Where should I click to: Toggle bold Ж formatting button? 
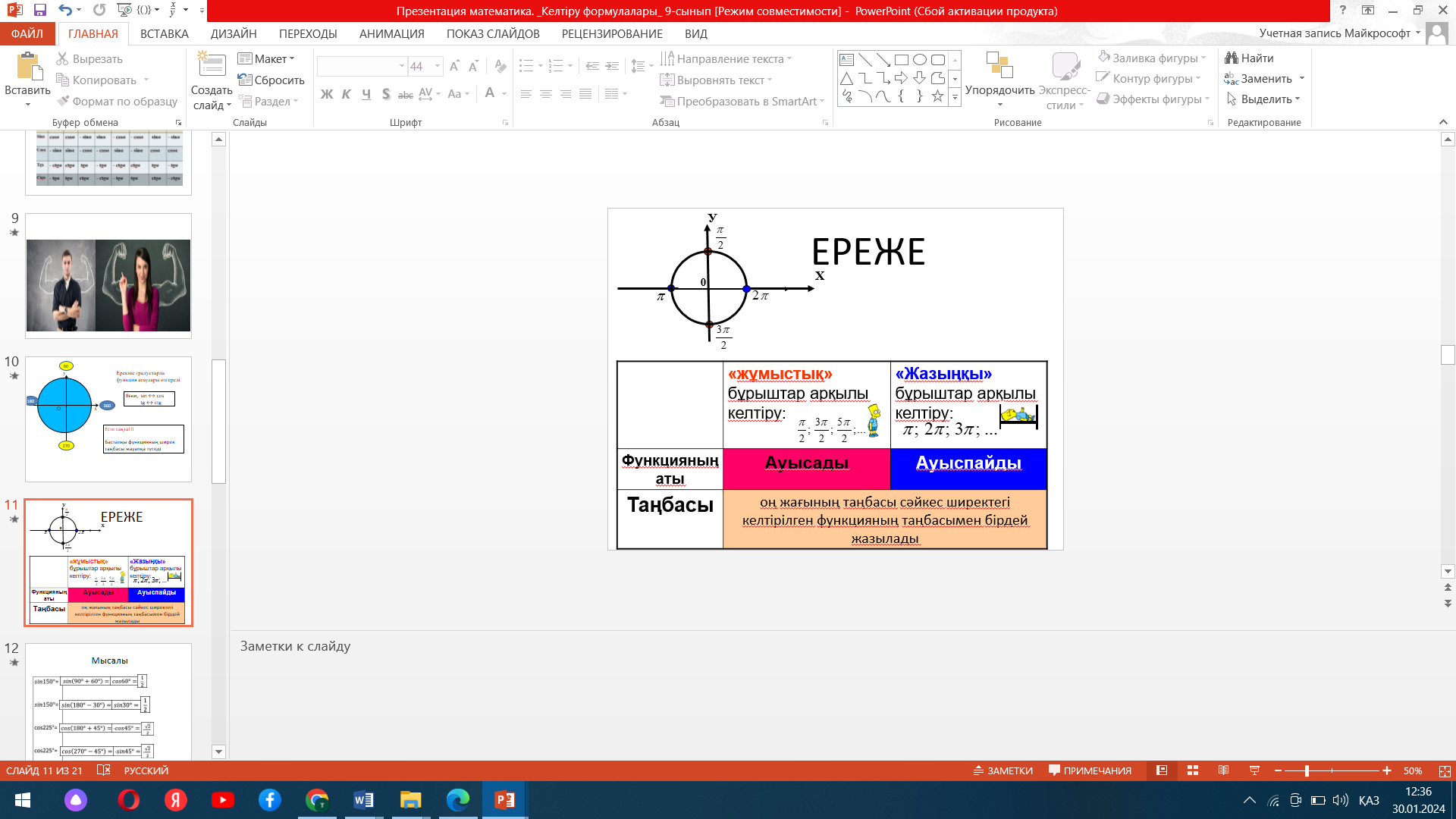tap(327, 94)
